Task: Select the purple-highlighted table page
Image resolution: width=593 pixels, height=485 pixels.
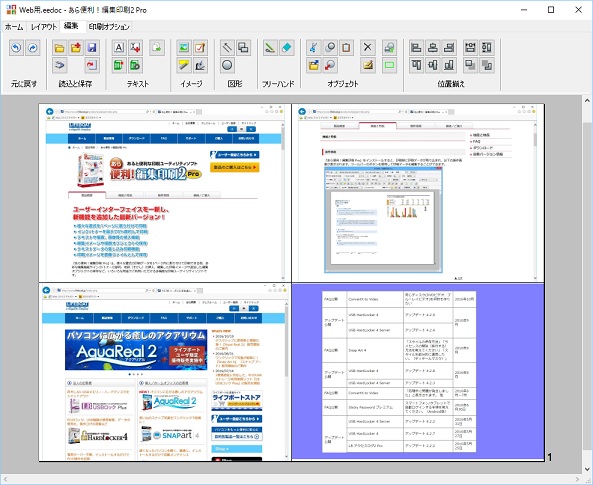Action: pyautogui.click(x=418, y=372)
